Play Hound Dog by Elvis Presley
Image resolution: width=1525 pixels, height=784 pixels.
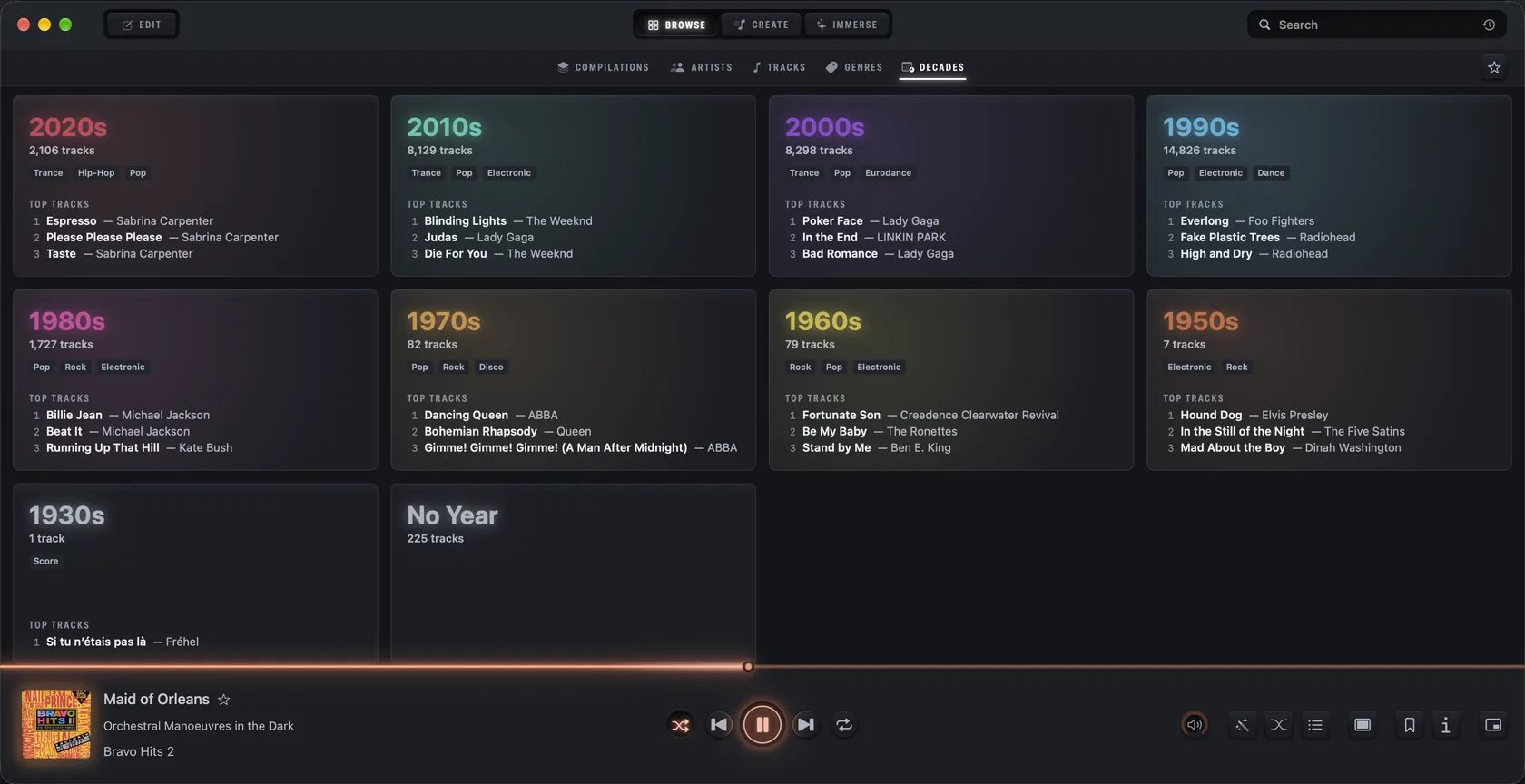(x=1246, y=416)
